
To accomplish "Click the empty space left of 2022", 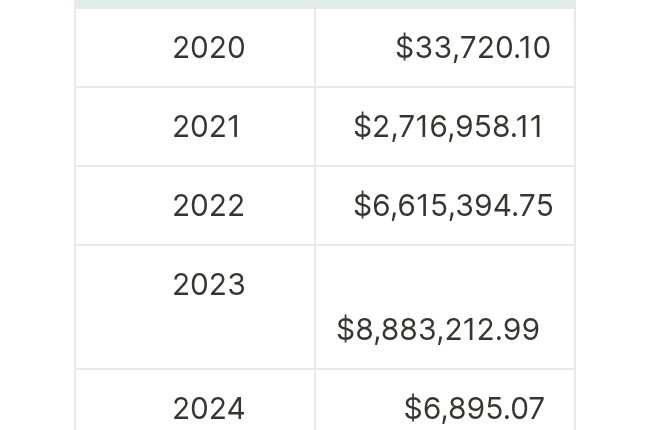I will 120,206.
